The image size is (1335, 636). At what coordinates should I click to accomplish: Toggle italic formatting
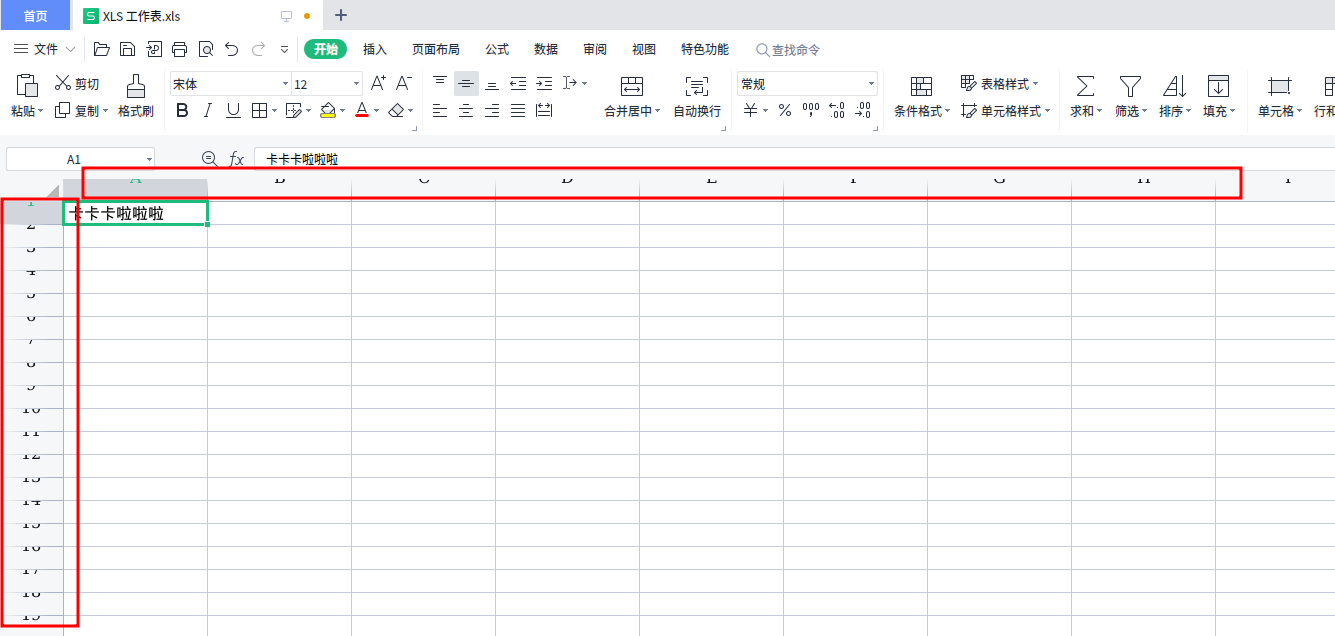(x=208, y=111)
